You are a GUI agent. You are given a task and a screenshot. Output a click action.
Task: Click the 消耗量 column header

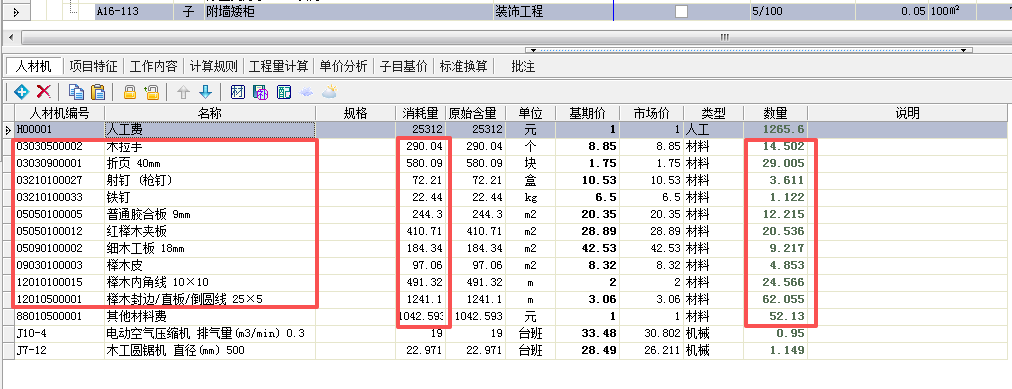click(x=420, y=113)
